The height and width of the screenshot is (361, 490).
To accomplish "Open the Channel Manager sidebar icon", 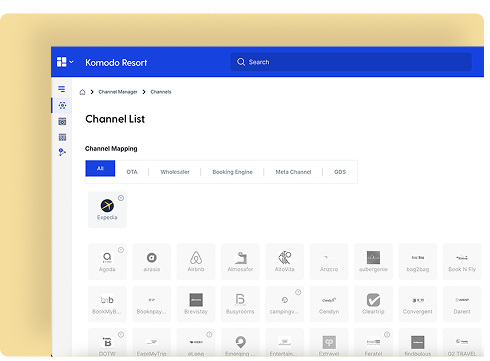I will pos(62,105).
